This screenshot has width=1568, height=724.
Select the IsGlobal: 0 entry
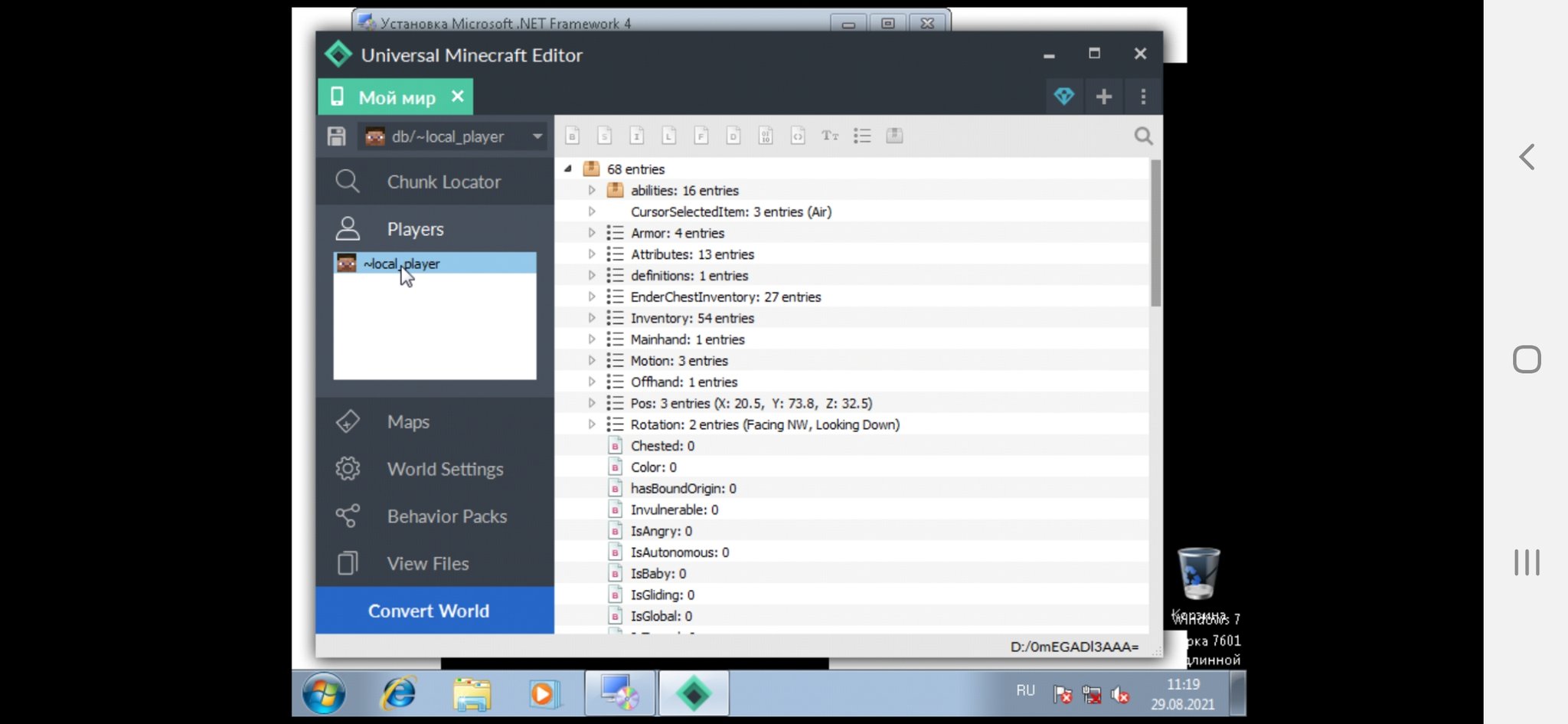tap(661, 616)
